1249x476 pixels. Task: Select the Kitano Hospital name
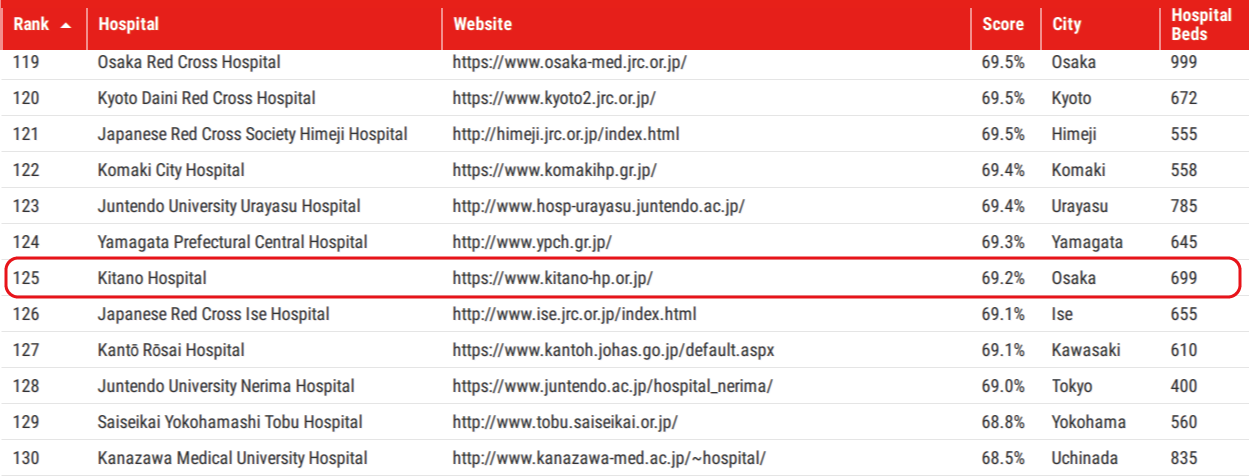[x=152, y=278]
